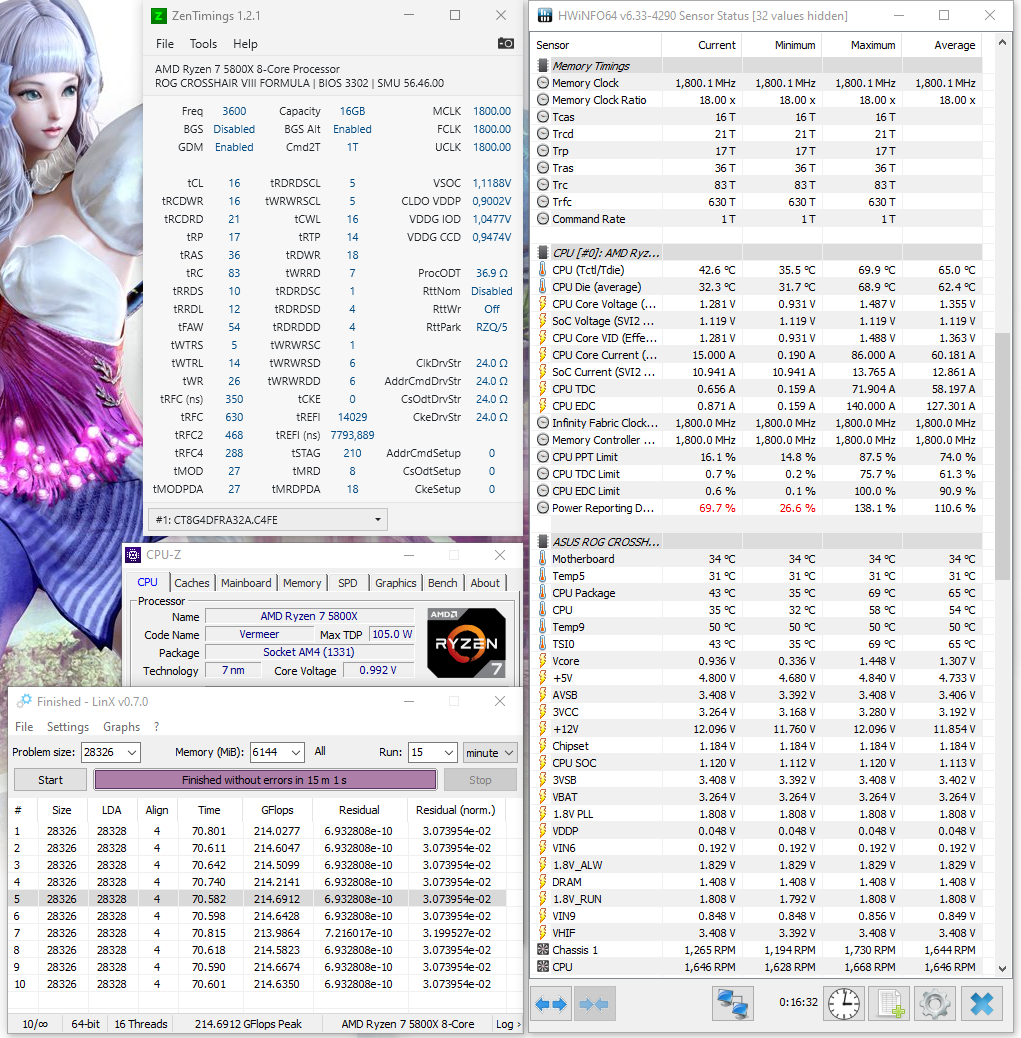Click the LinX Start button
This screenshot has height=1038, width=1021.
click(x=50, y=780)
